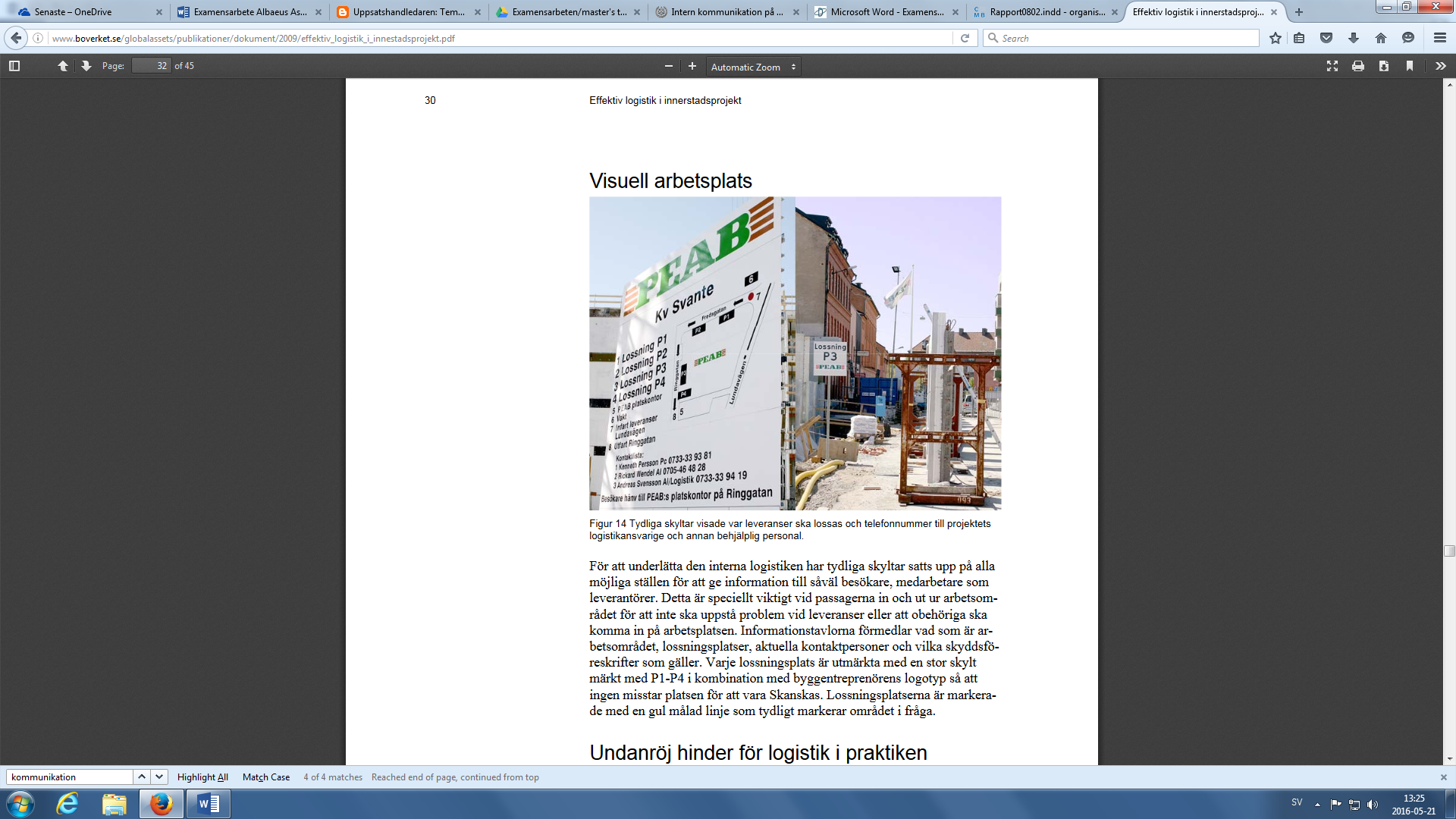1456x819 pixels.
Task: Open Firefox downloads panel
Action: (x=1354, y=38)
